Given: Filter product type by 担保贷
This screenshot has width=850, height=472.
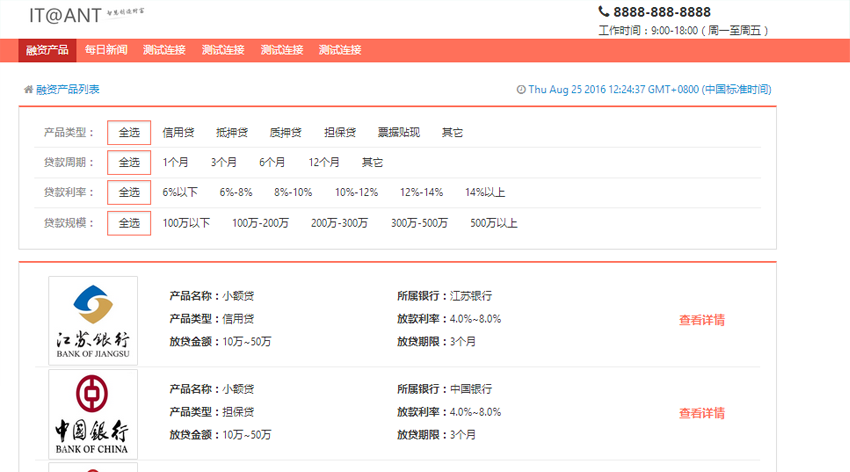Looking at the screenshot, I should 340,133.
